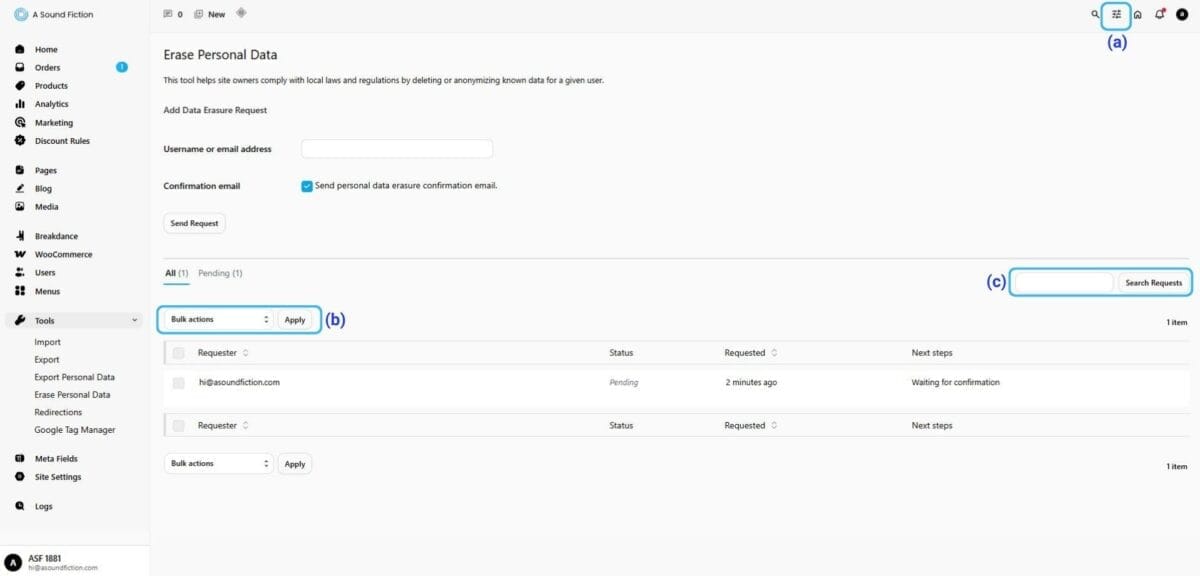Click the Username or email address field
Screen dimensions: 1200x576
(397, 149)
